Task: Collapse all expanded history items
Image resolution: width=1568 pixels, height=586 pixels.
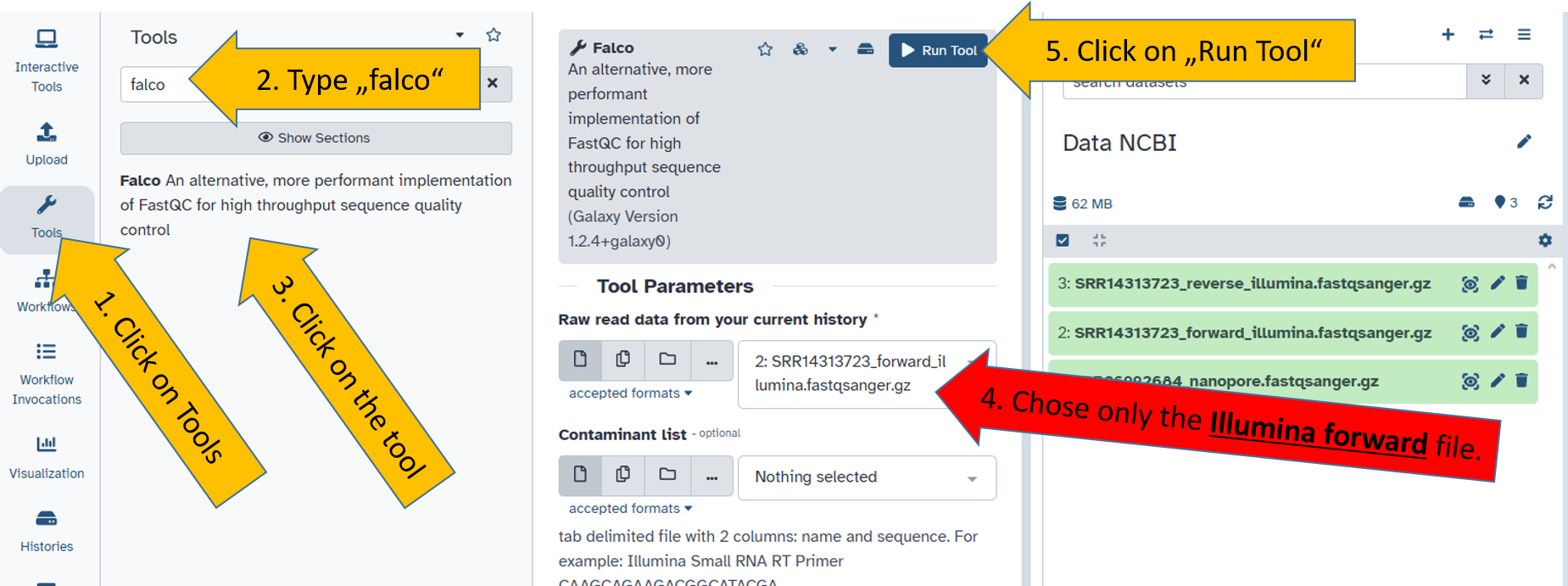Action: (1099, 240)
